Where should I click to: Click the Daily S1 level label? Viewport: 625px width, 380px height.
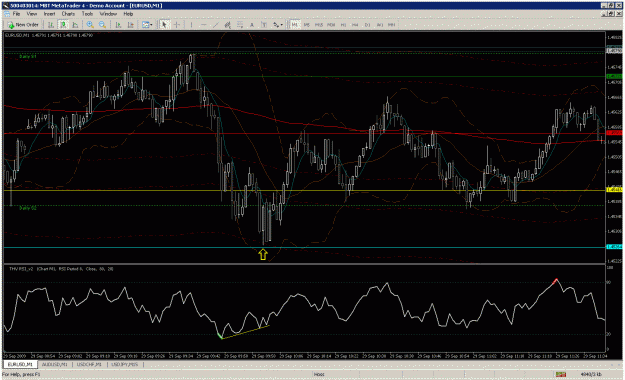[x=28, y=57]
